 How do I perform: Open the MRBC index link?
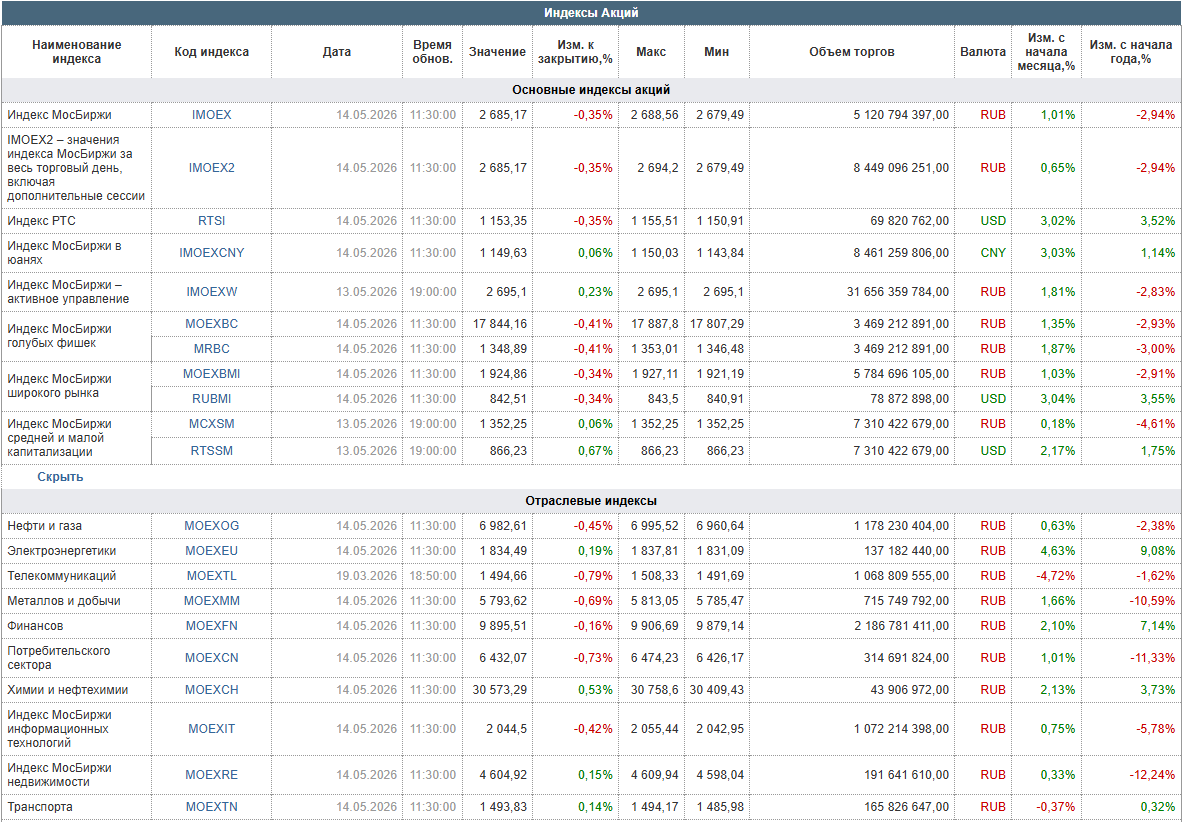click(x=211, y=349)
